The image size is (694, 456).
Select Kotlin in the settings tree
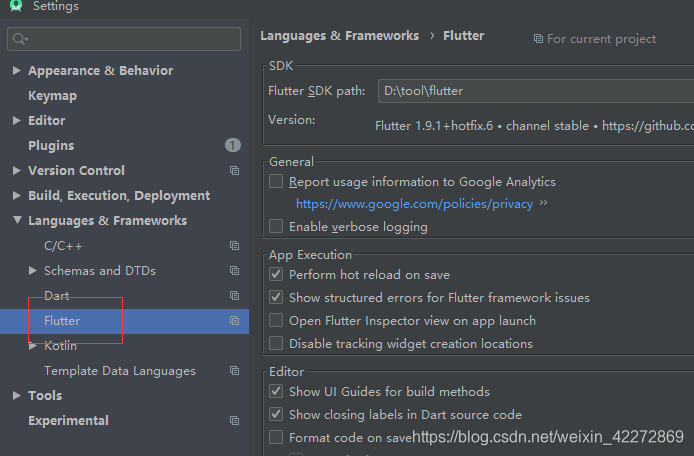[x=61, y=346]
